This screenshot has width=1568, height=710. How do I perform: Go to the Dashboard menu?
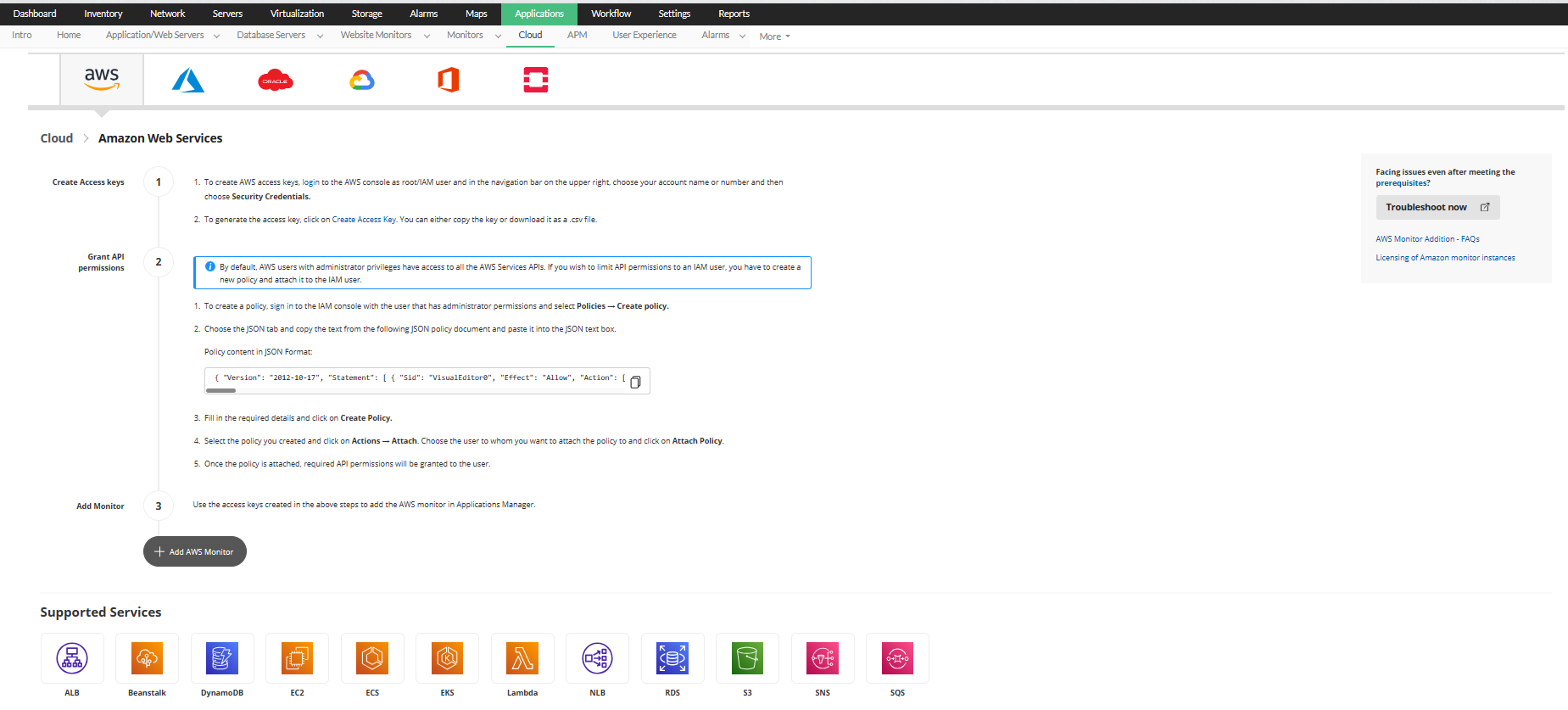[x=35, y=14]
